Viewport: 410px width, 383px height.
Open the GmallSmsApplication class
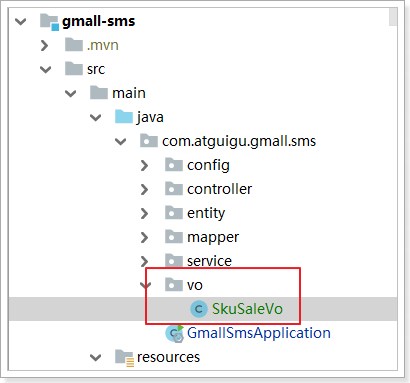coord(259,333)
